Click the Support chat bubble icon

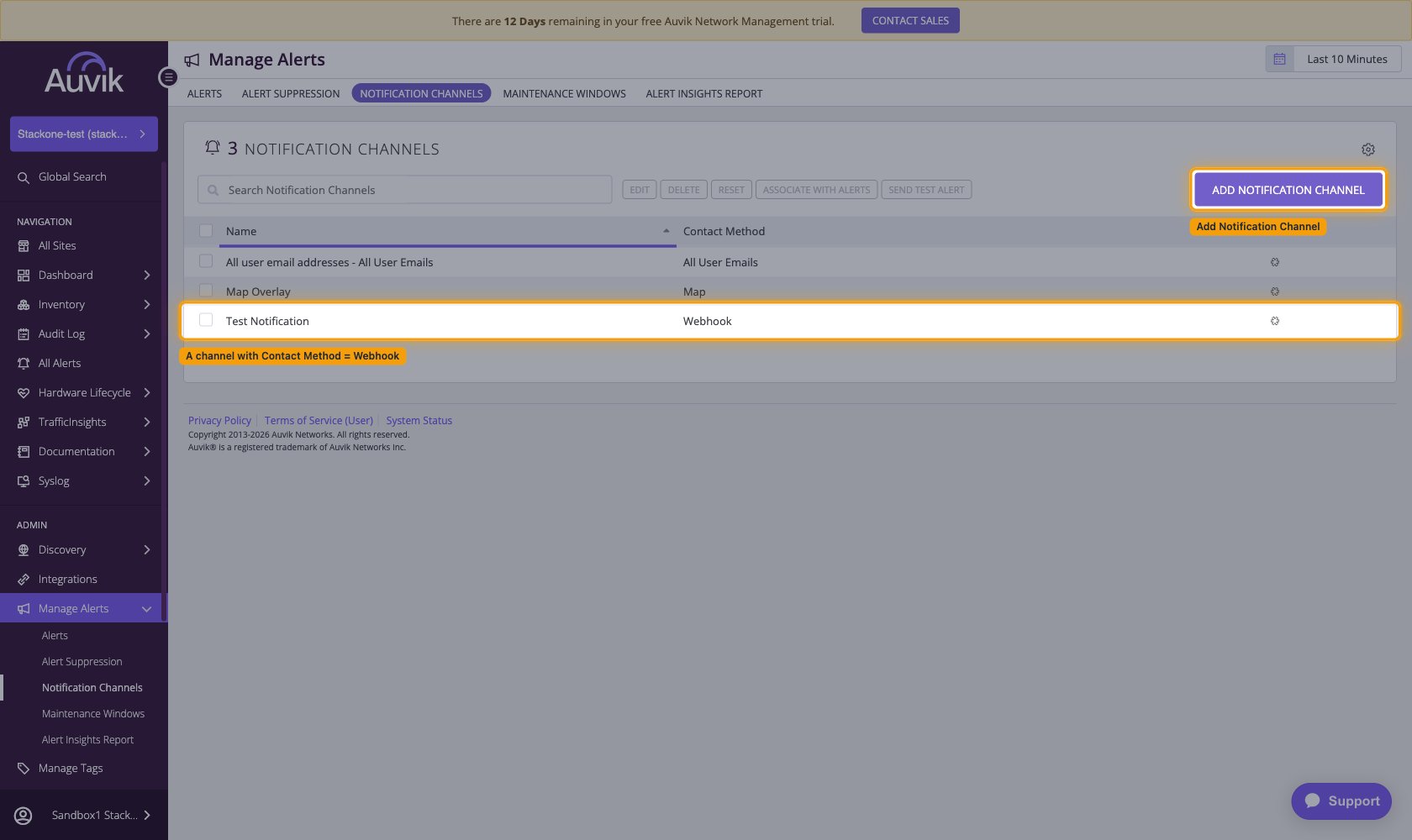(x=1313, y=801)
